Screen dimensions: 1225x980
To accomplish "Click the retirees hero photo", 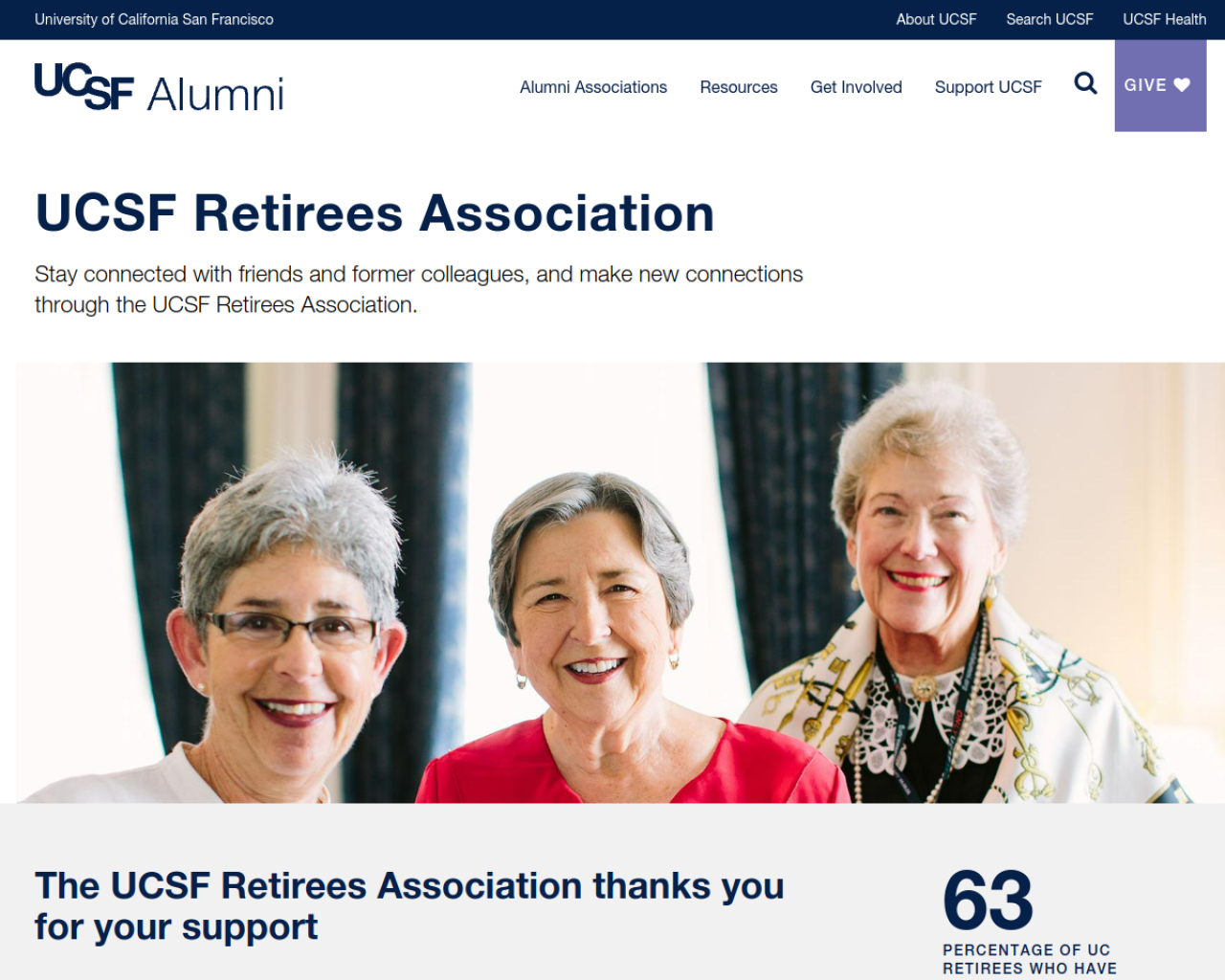I will [x=620, y=583].
